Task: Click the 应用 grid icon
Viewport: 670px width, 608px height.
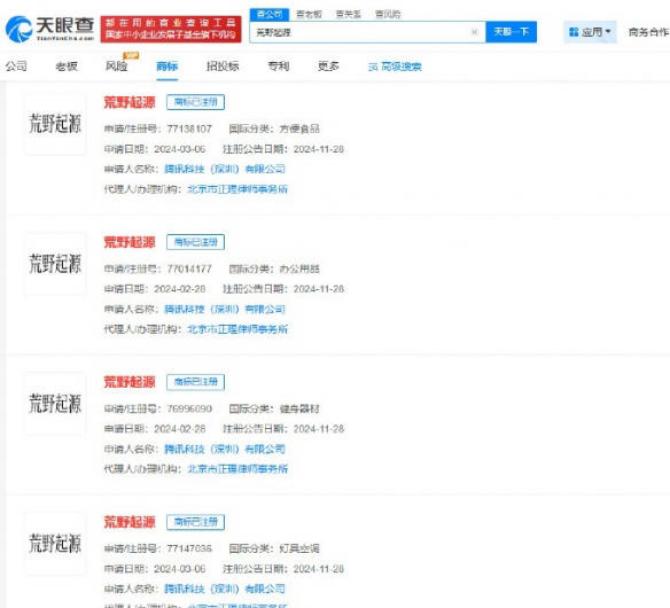Action: tap(574, 32)
